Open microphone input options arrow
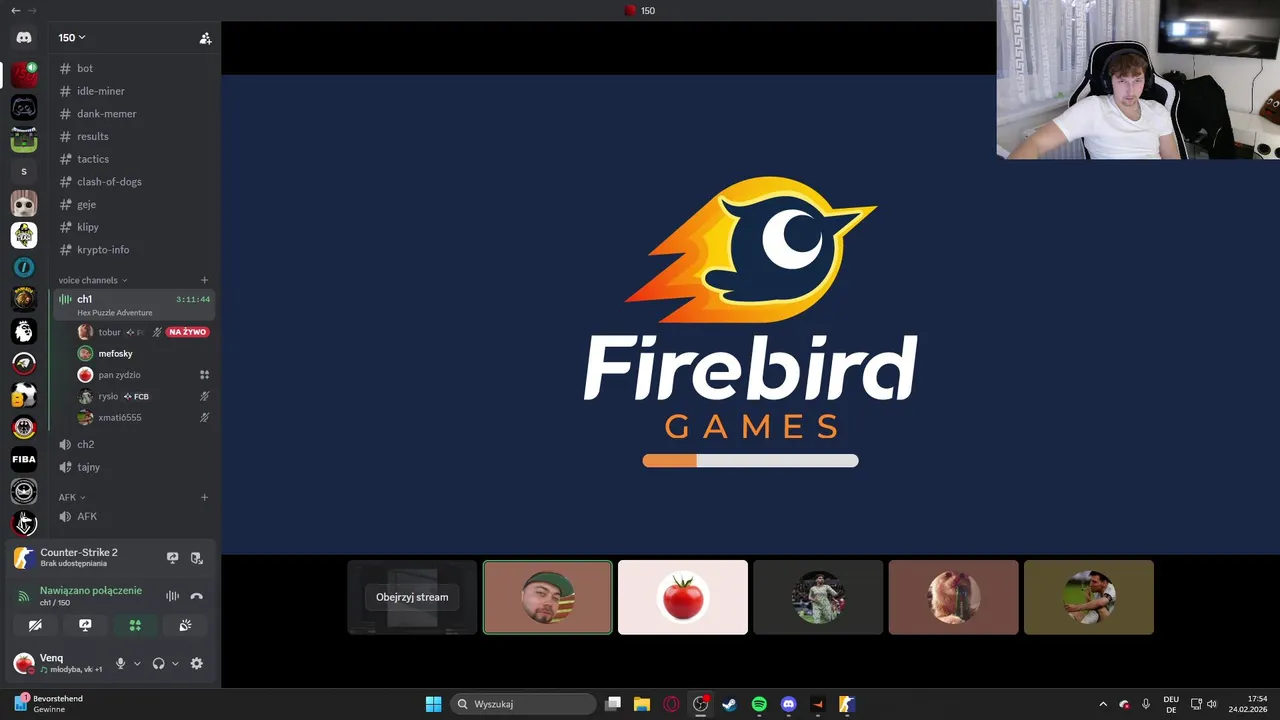1280x720 pixels. 137,663
